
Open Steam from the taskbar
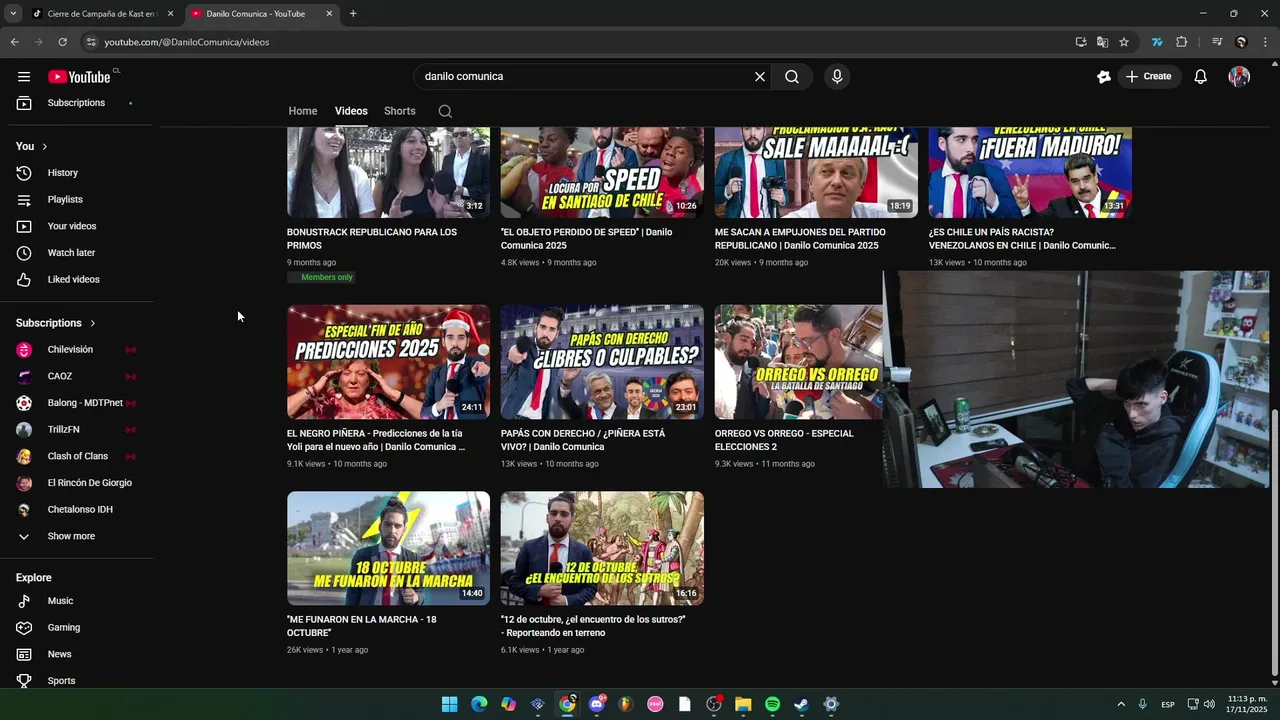click(801, 704)
